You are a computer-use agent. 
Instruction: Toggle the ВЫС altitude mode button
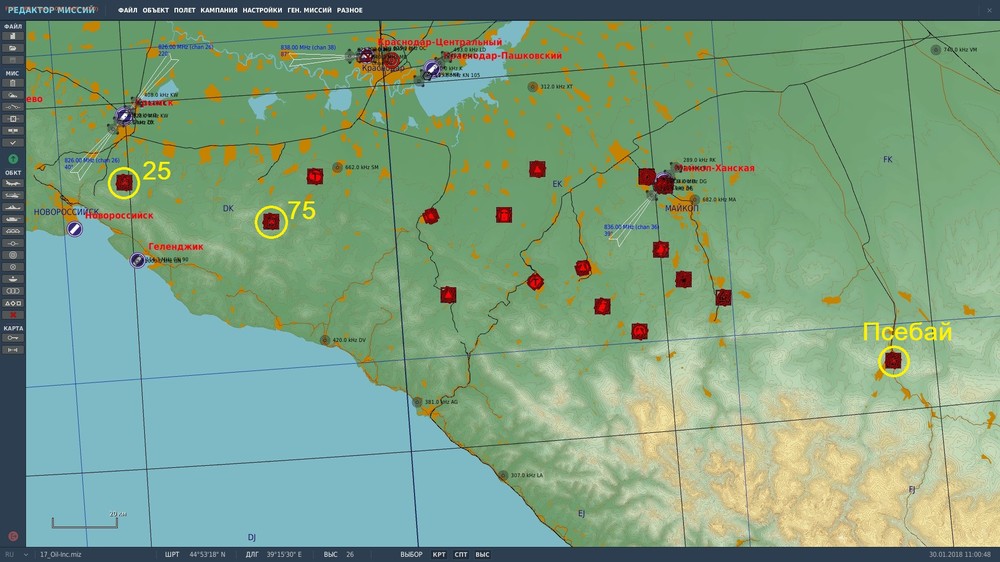482,554
